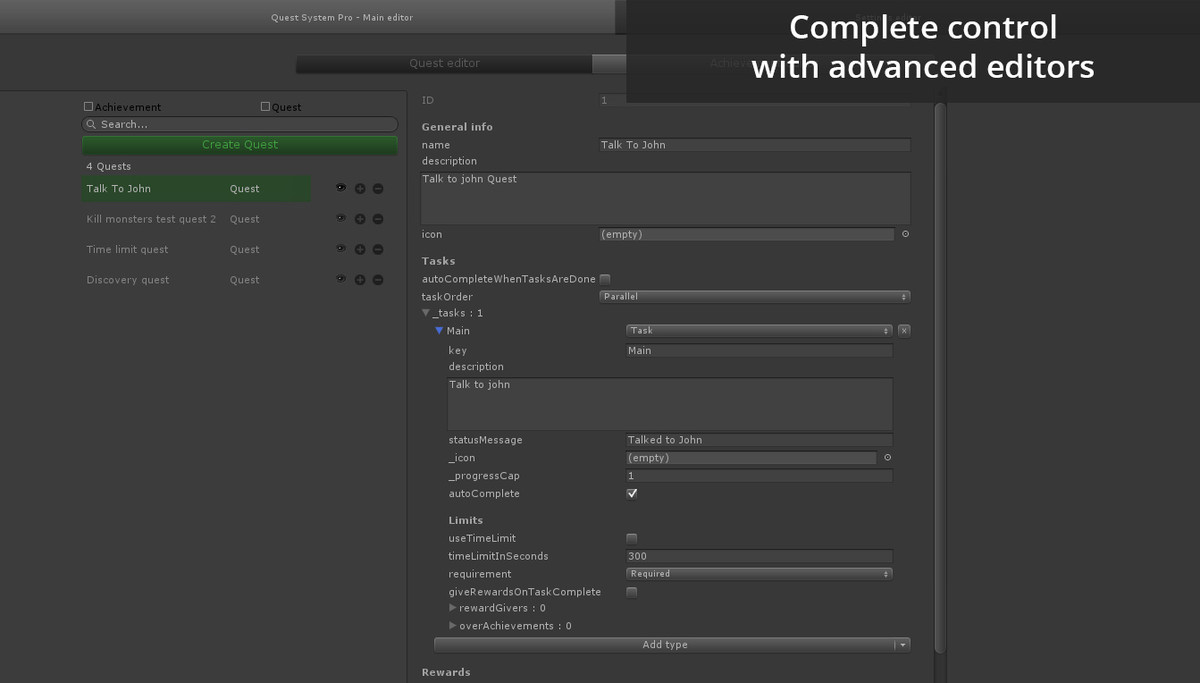Click the General info section heading
Screen dimensions: 1200x683
457,127
